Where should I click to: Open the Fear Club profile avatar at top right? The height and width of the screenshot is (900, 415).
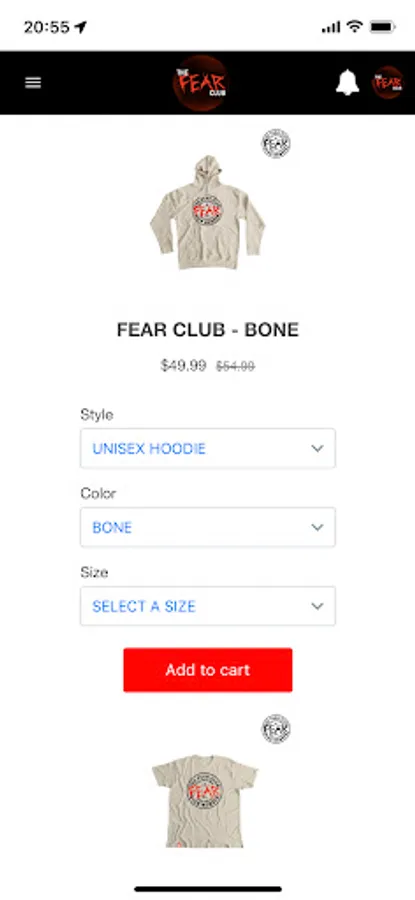pos(388,83)
